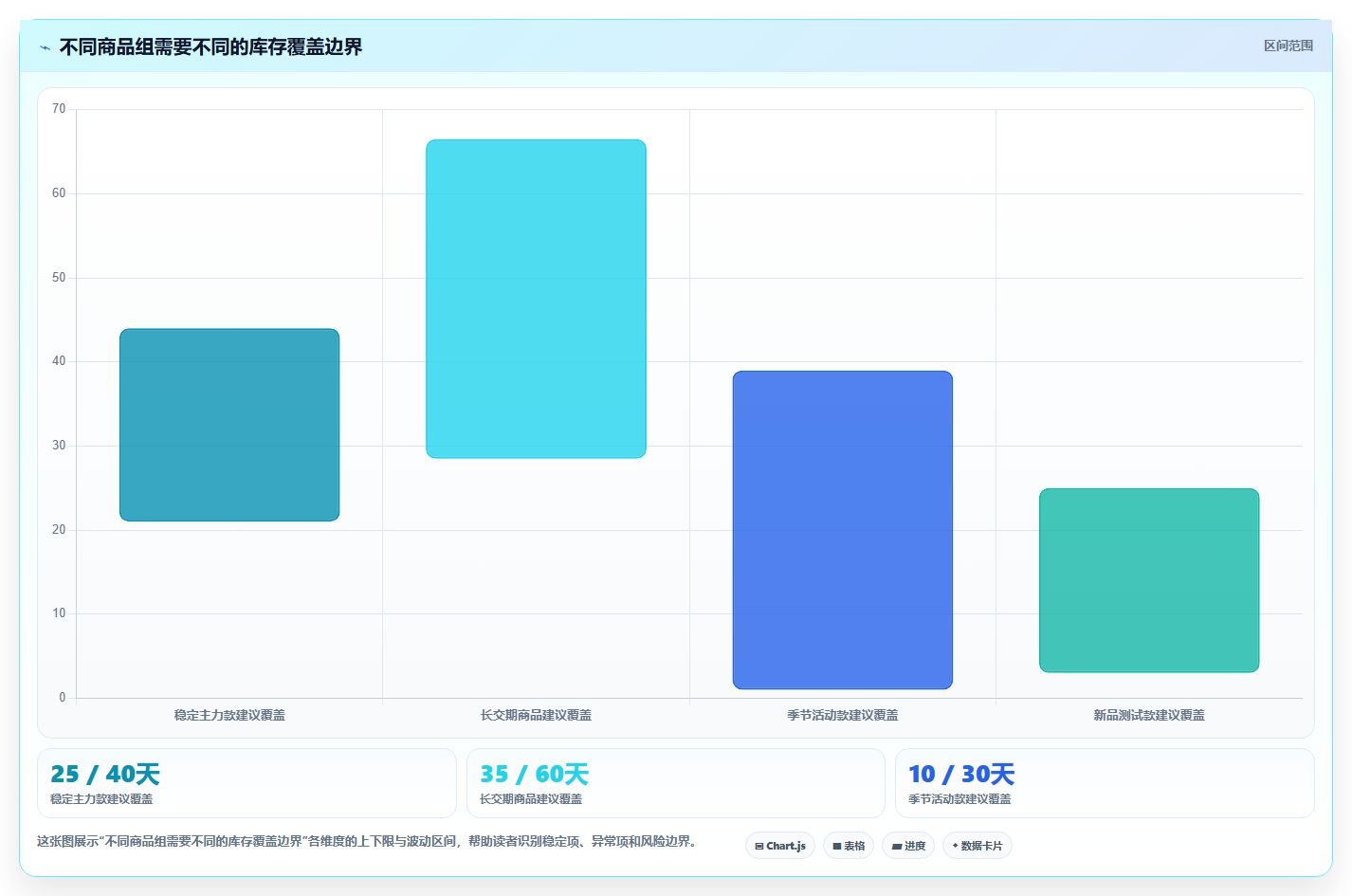Click the x-axis label 季节活动款建议覆盖
This screenshot has height=896, width=1352.
coord(842,715)
